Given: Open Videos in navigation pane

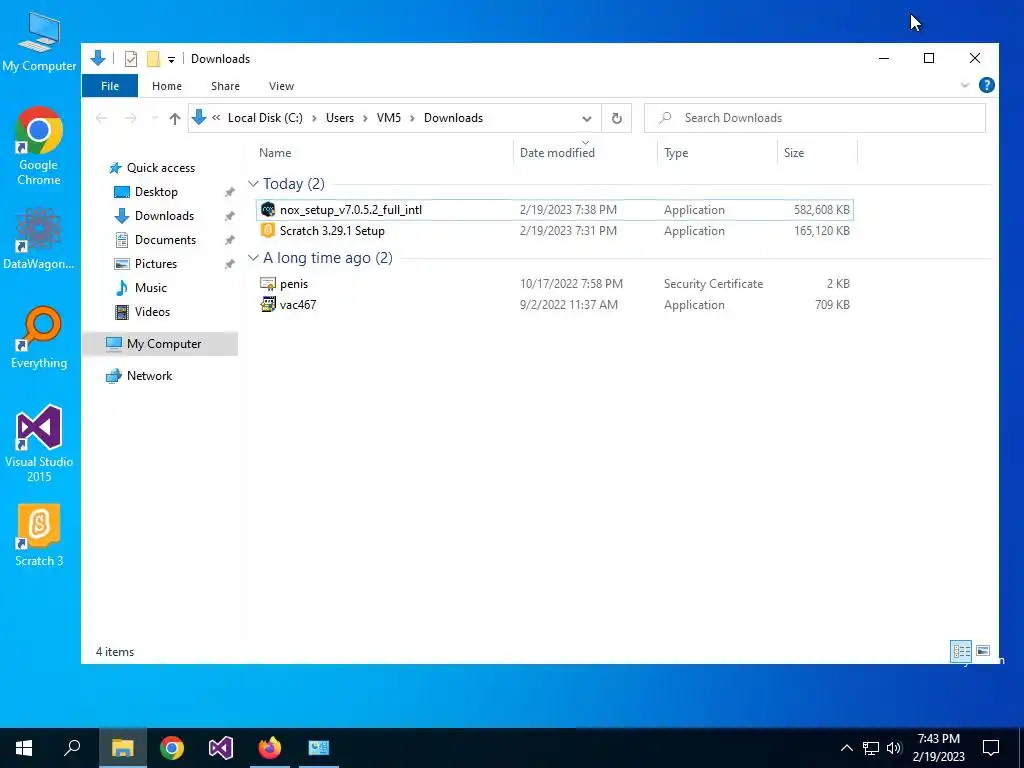Looking at the screenshot, I should coord(152,312).
